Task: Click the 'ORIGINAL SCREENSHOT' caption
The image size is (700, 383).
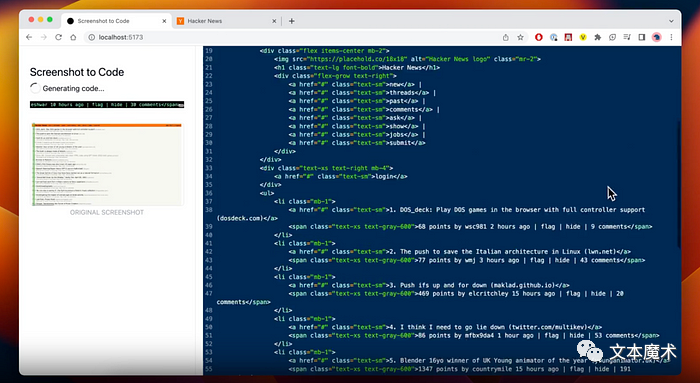Action: click(107, 212)
